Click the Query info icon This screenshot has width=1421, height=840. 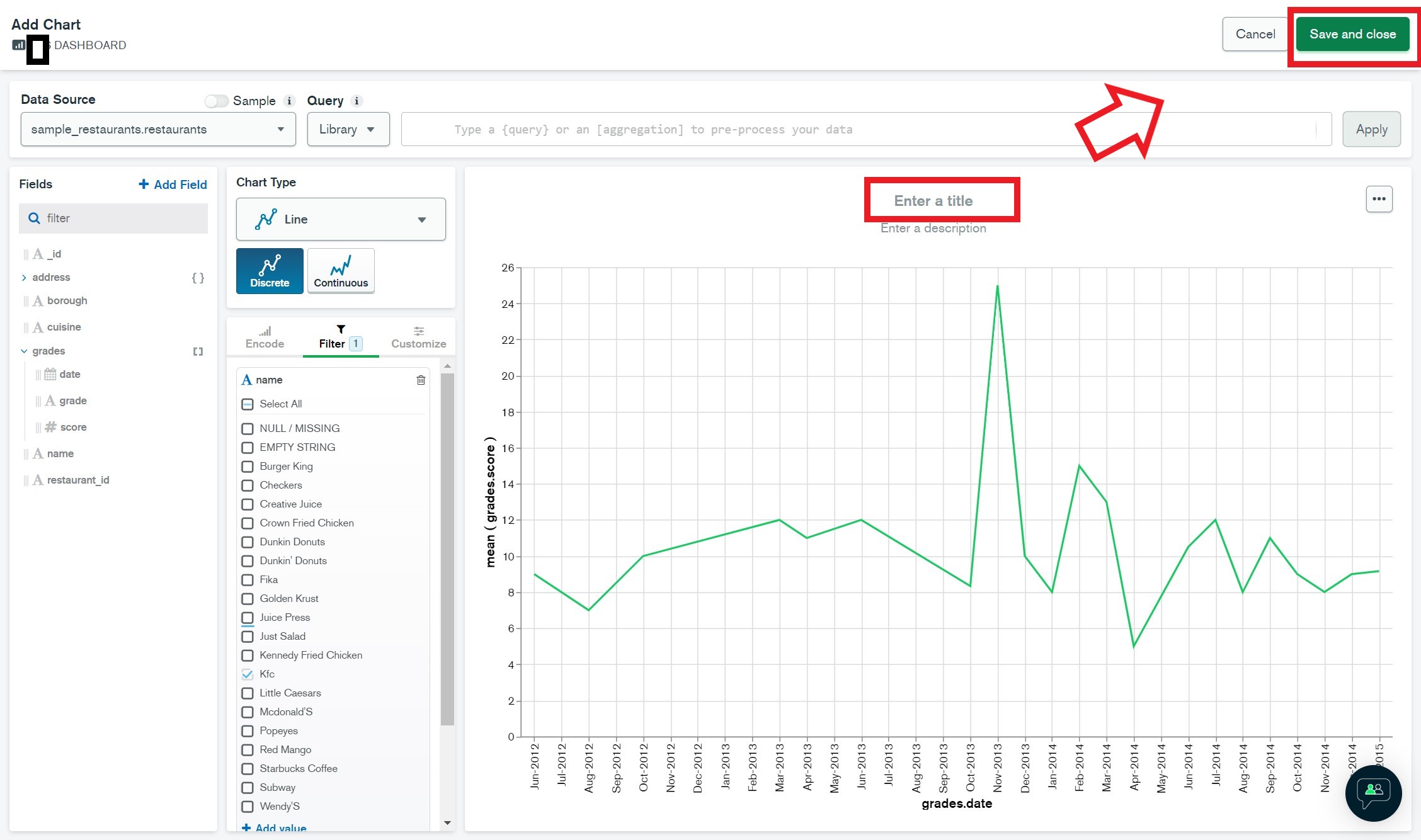(357, 101)
